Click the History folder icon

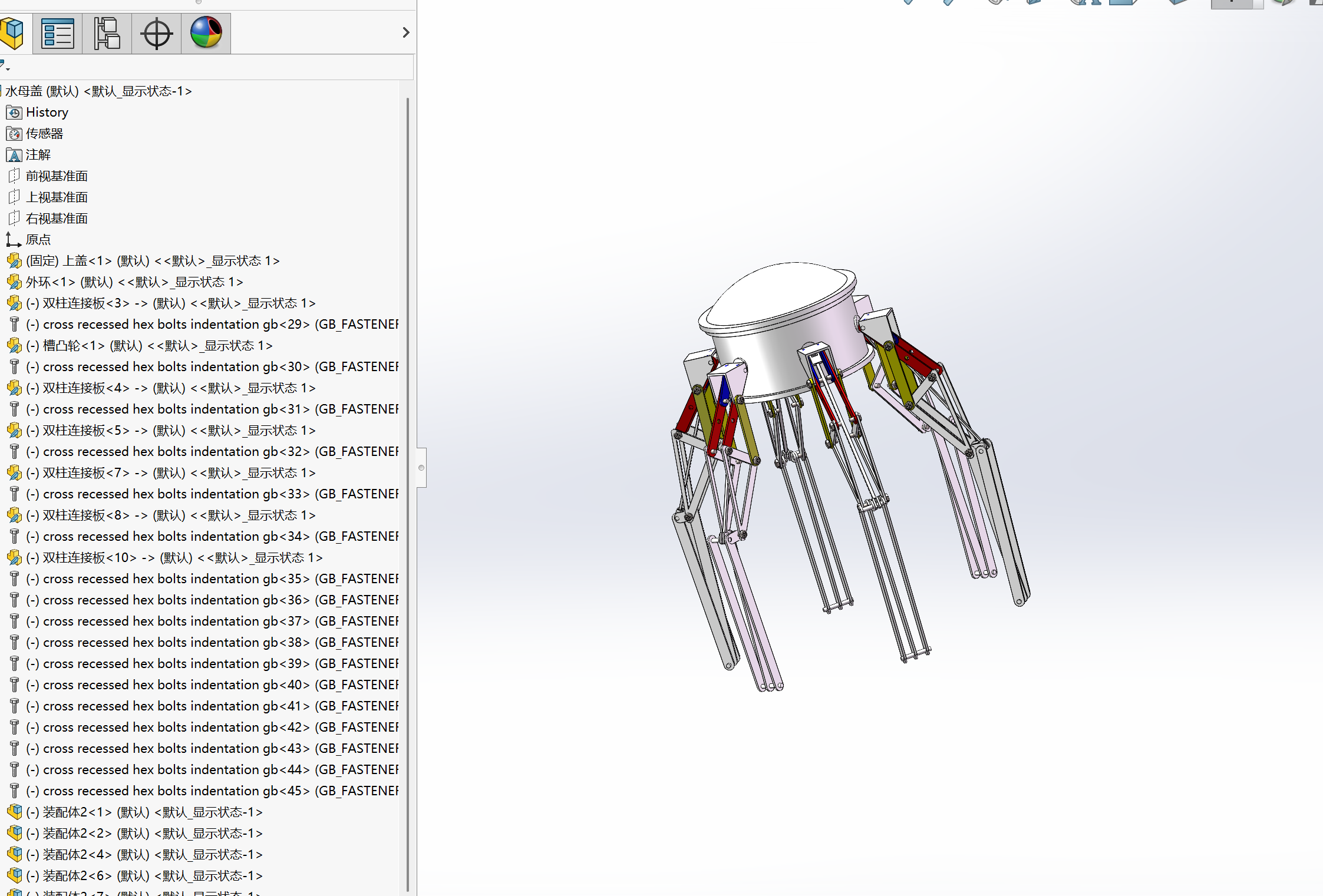[x=14, y=113]
